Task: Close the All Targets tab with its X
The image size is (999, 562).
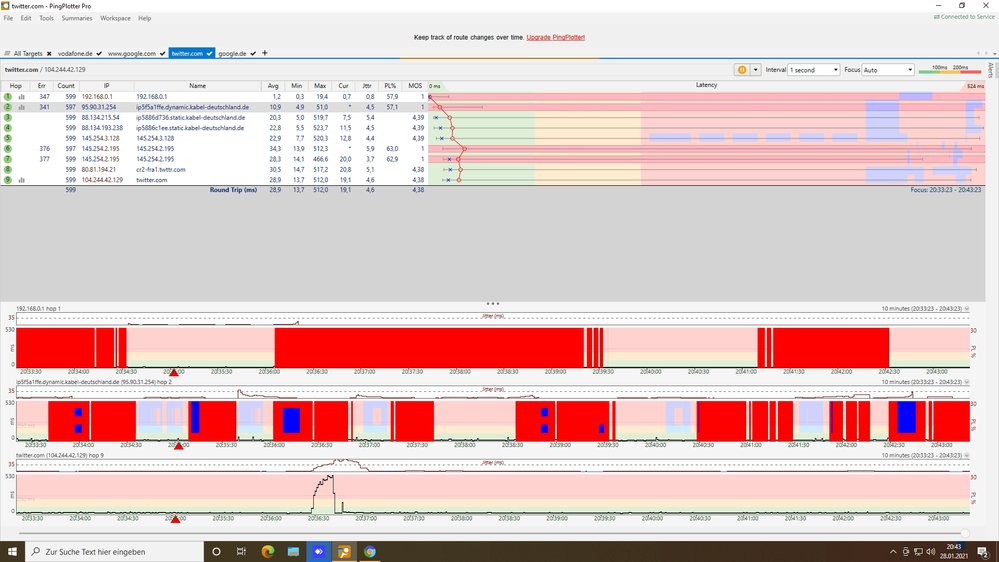Action: coord(49,54)
